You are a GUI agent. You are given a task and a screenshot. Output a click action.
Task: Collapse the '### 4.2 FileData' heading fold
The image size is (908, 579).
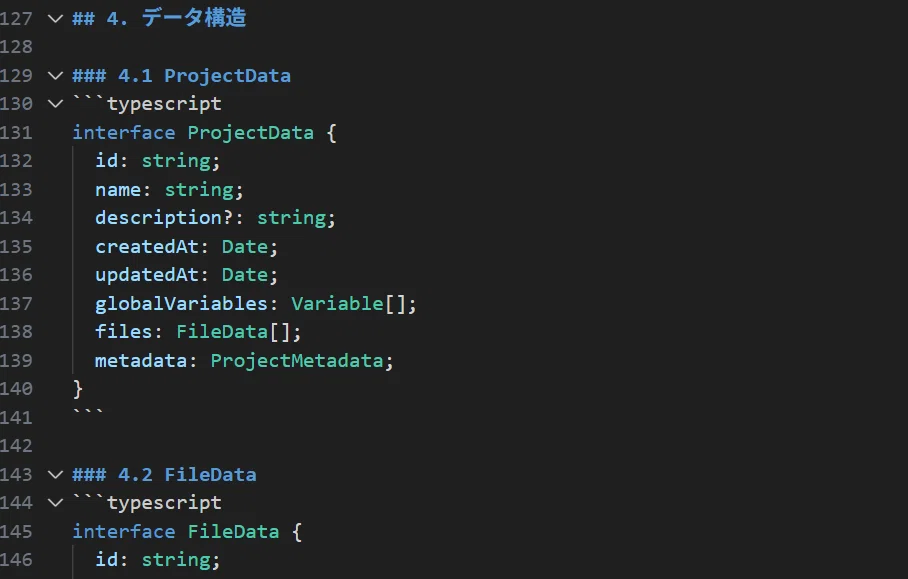coord(55,475)
